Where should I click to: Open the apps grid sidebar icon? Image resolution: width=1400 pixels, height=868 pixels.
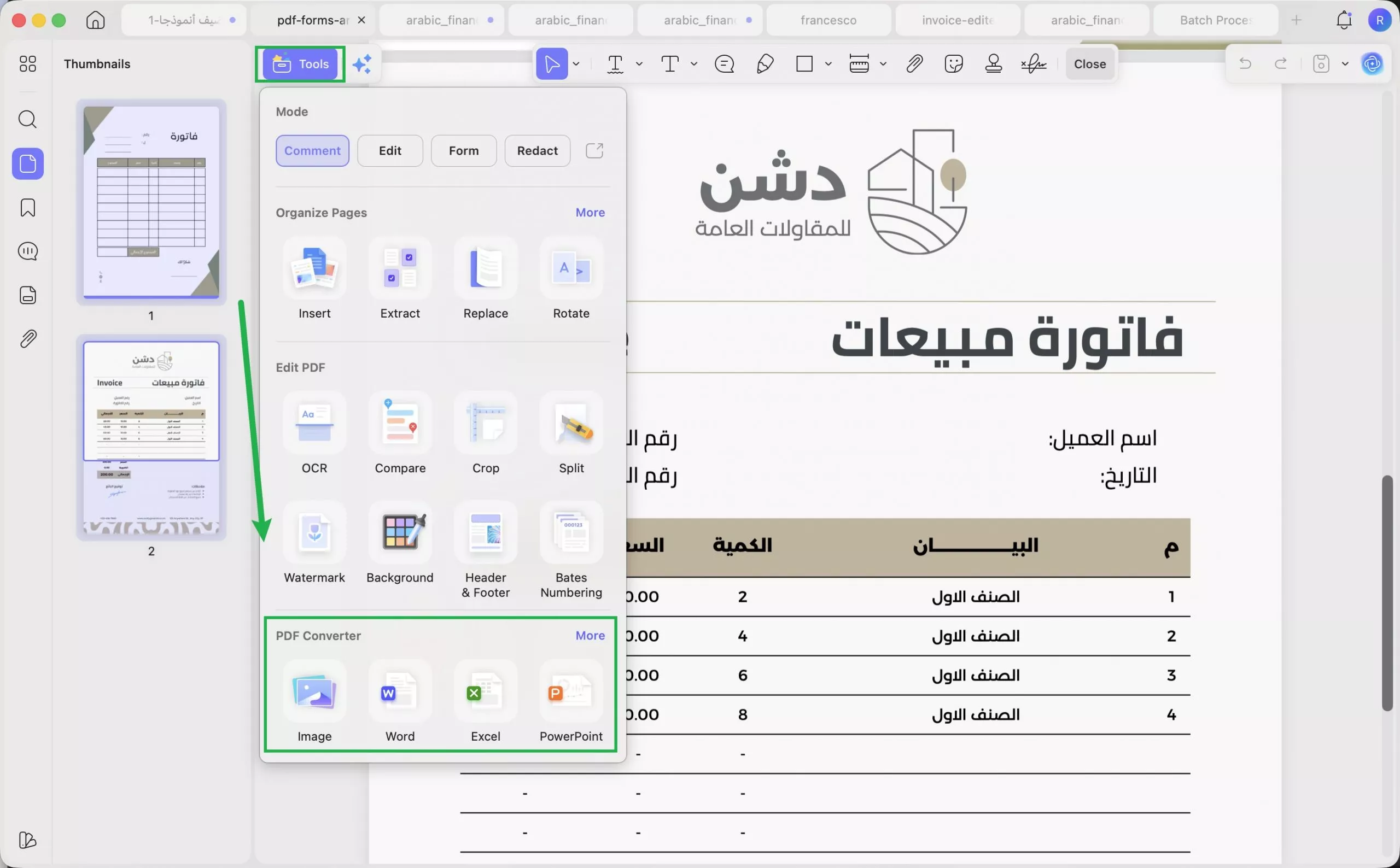(27, 64)
